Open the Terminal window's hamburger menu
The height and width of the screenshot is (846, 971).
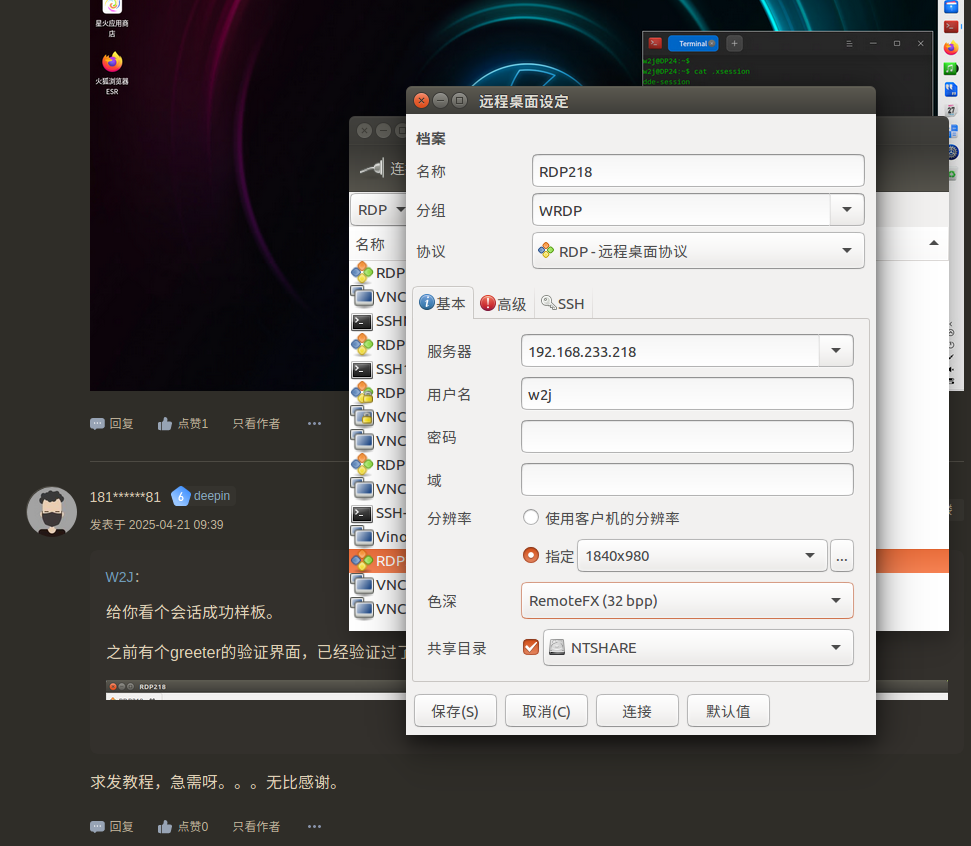[x=849, y=43]
